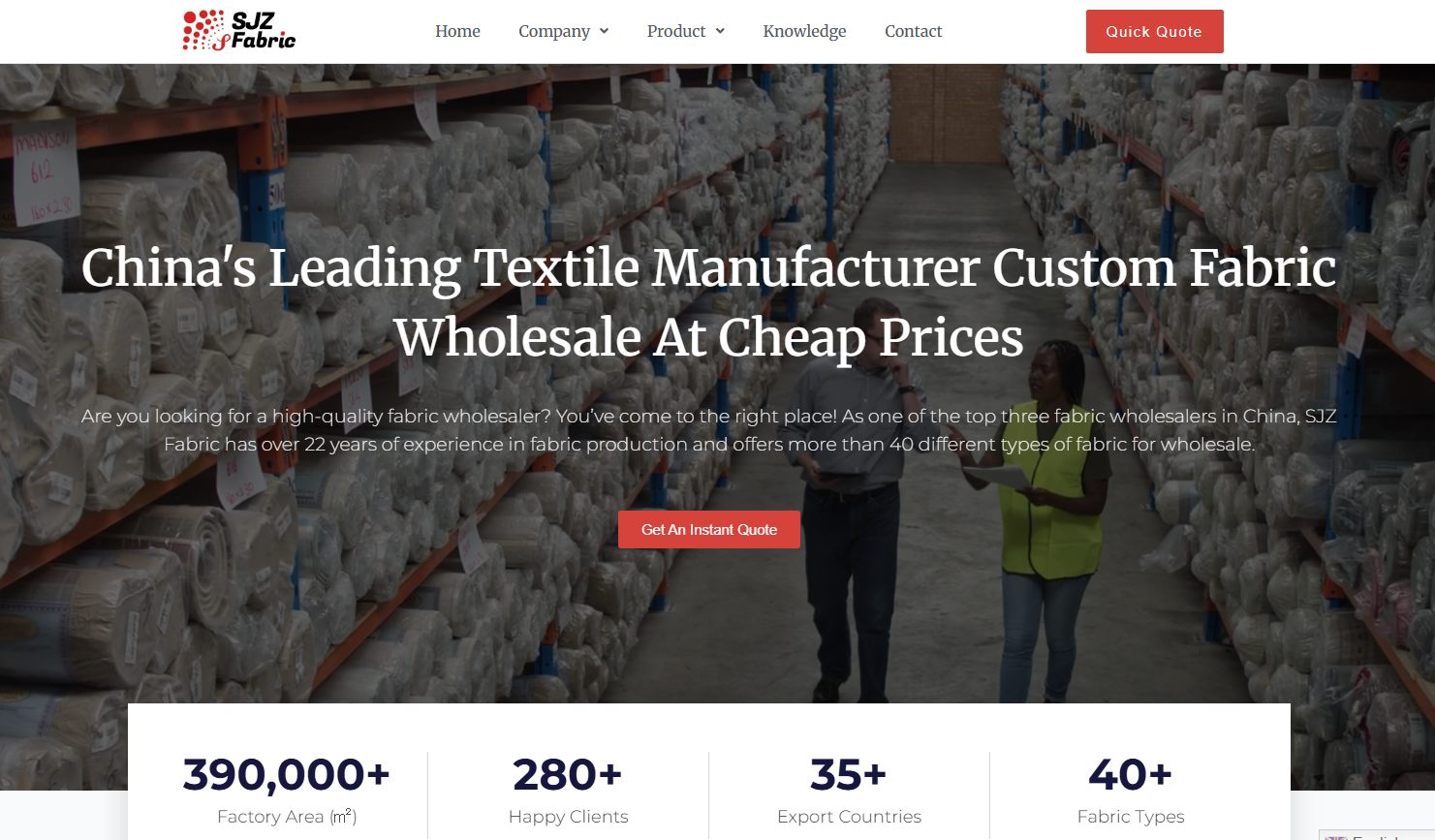Open the Knowledge page

804,31
